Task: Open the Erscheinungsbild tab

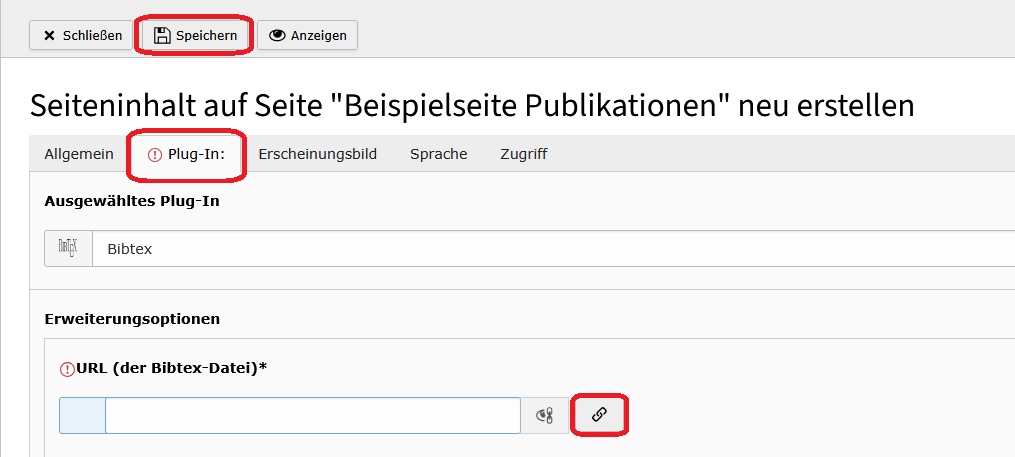Action: 317,154
